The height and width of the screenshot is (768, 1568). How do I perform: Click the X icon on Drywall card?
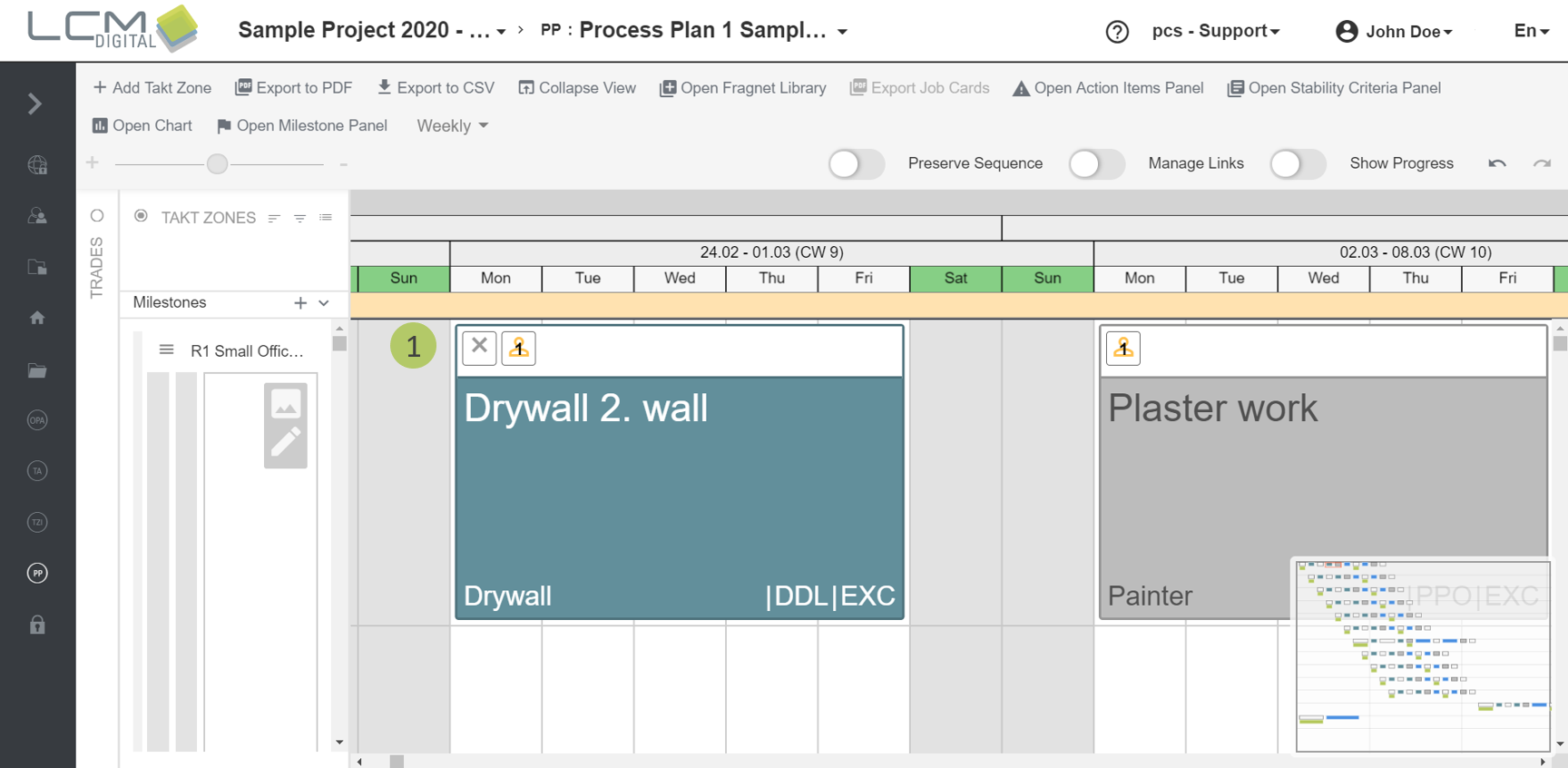tap(479, 347)
